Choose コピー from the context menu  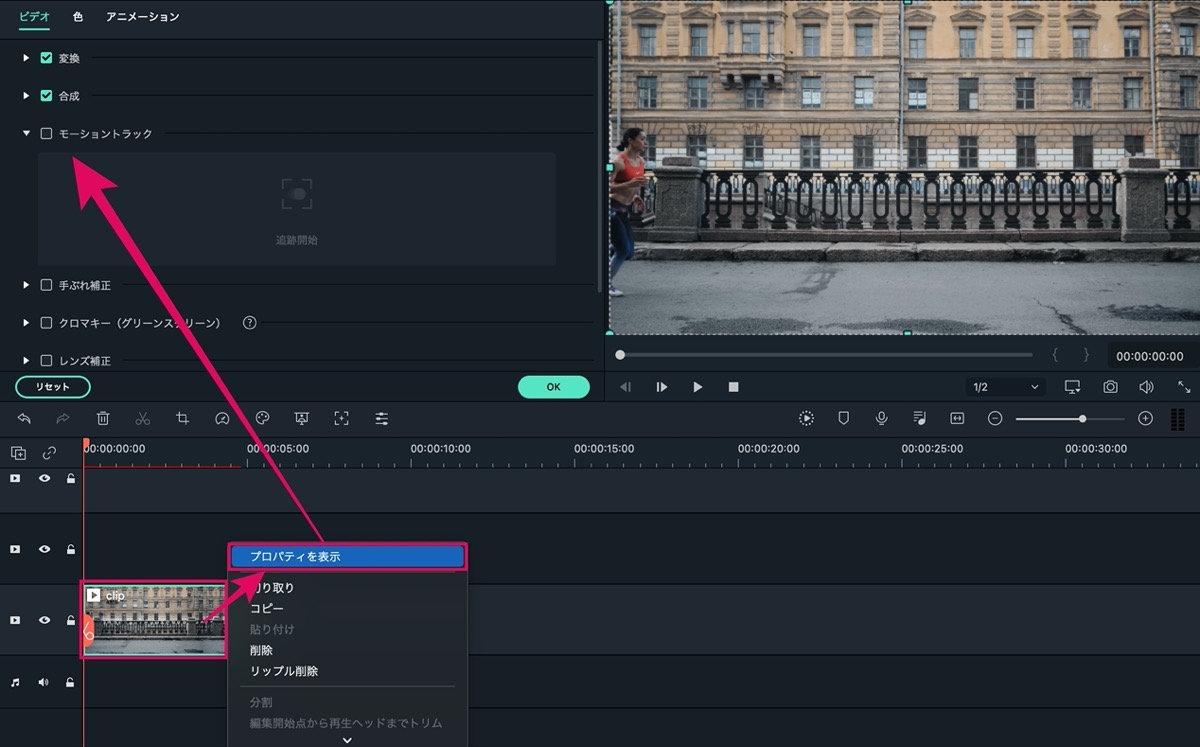[267, 608]
